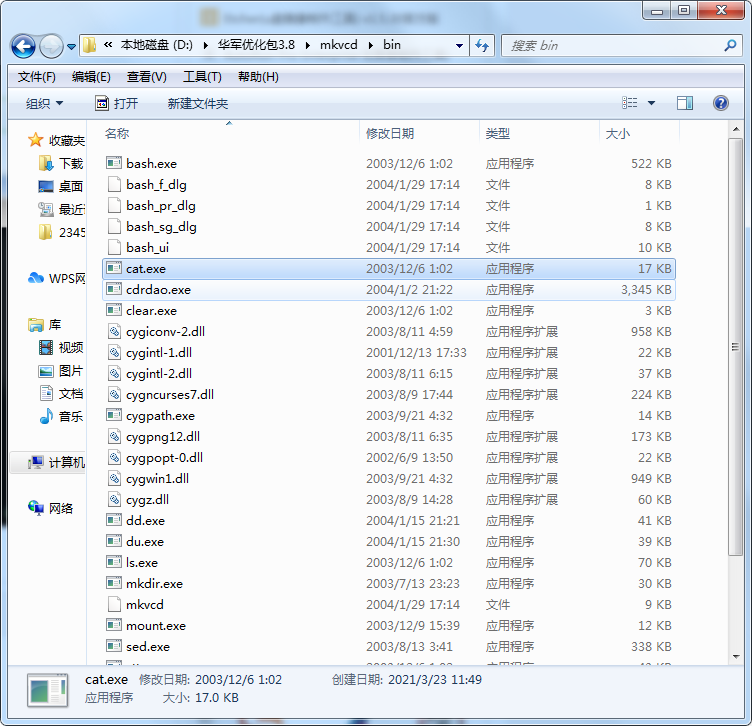The height and width of the screenshot is (726, 752).
Task: Open the view options dropdown arrow
Action: tap(651, 103)
